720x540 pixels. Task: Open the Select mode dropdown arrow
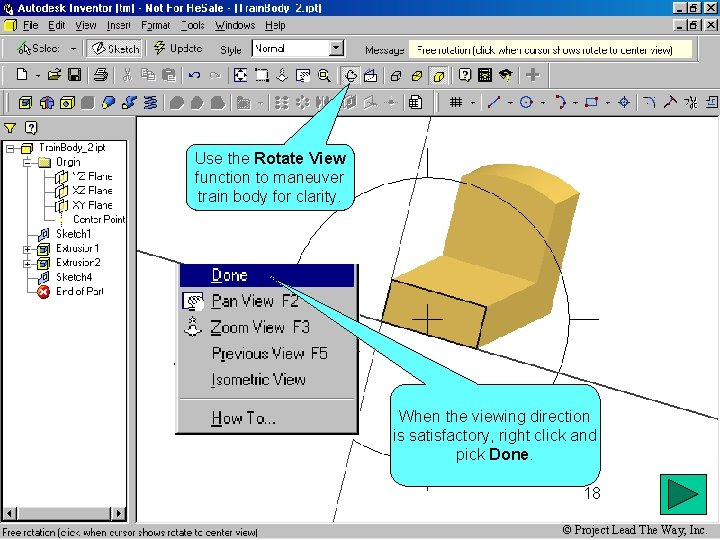tap(73, 48)
